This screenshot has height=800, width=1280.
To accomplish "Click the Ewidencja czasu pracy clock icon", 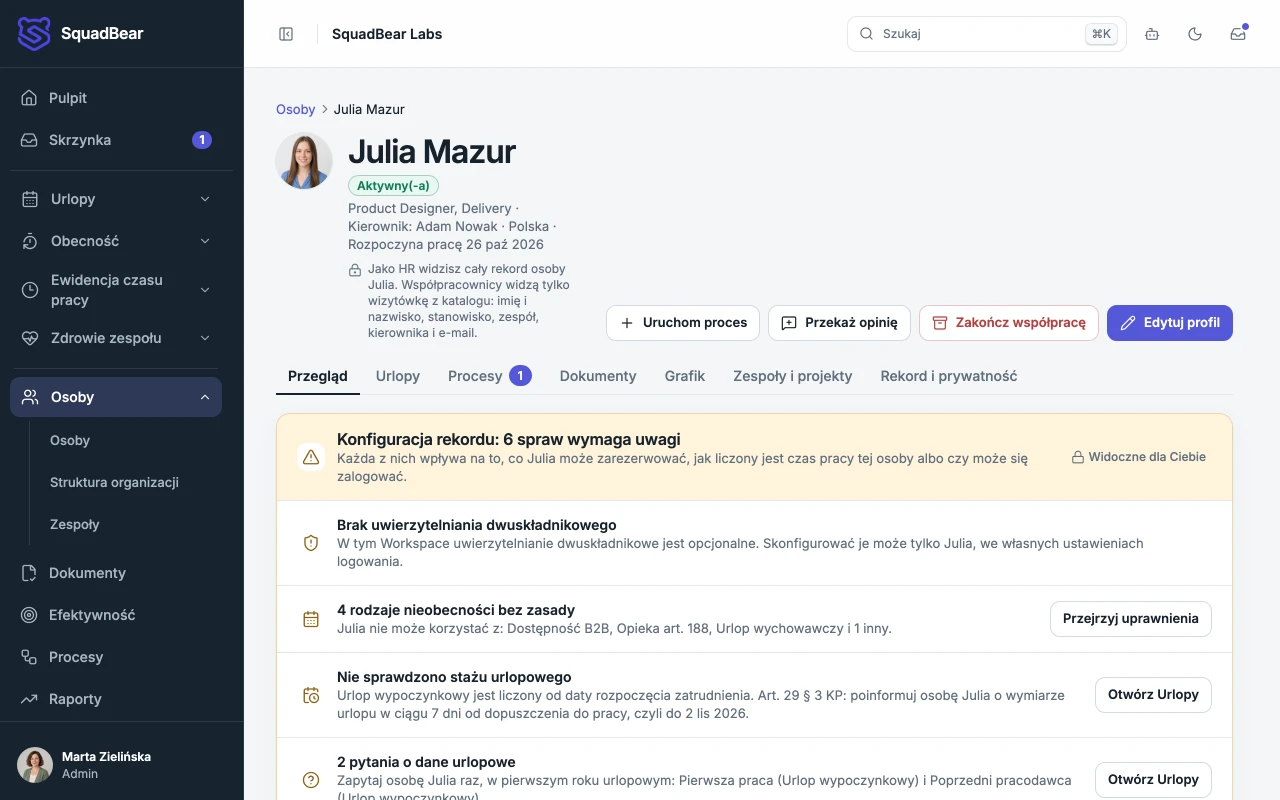I will point(31,290).
